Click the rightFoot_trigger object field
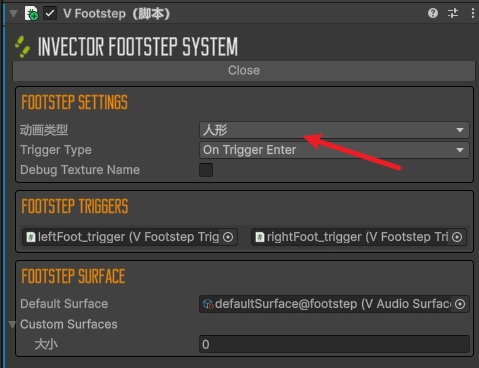Viewport: 479px width, 368px height. point(359,237)
